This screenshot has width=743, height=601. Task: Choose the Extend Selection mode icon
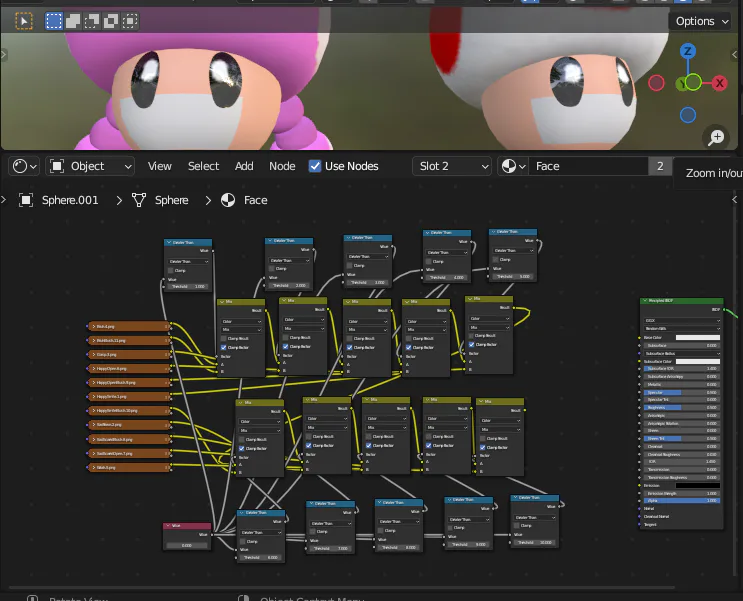tap(73, 21)
